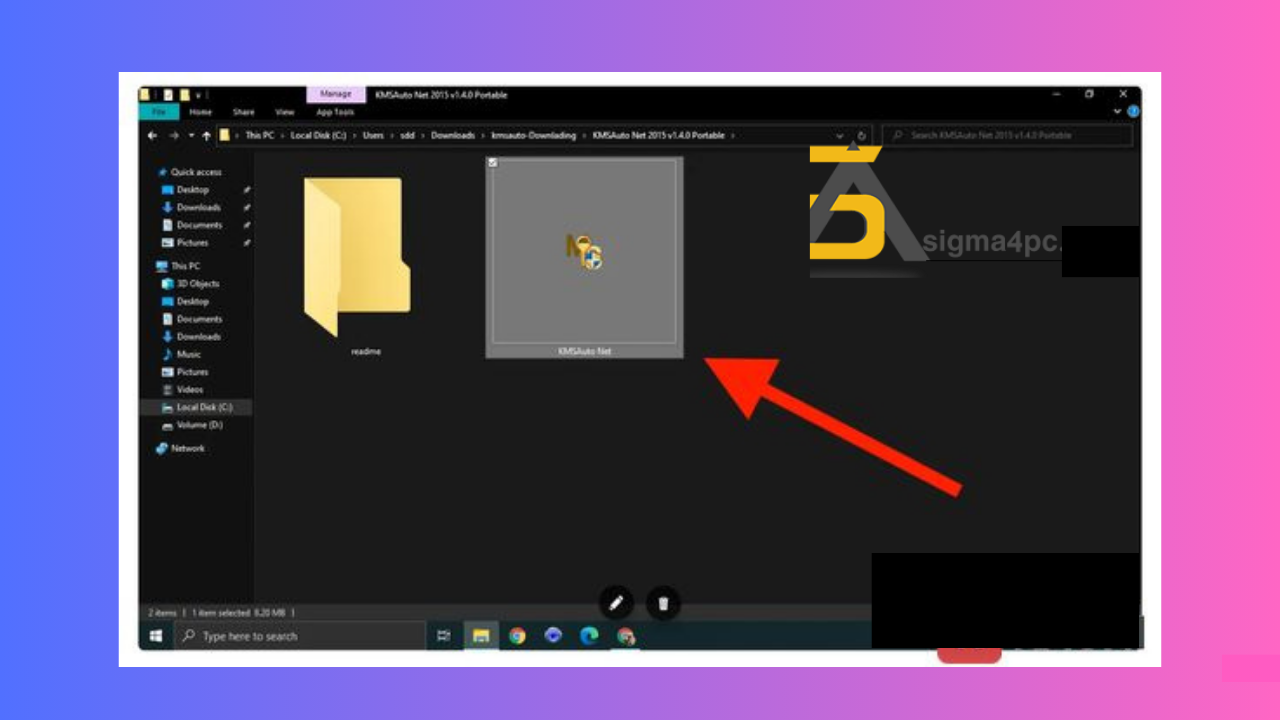Open Task View on the taskbar

pyautogui.click(x=444, y=636)
